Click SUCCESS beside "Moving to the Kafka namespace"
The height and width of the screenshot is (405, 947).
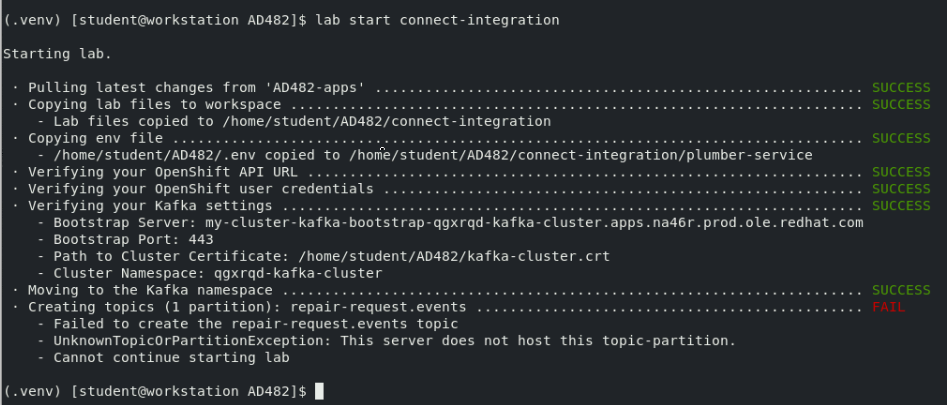coord(901,290)
